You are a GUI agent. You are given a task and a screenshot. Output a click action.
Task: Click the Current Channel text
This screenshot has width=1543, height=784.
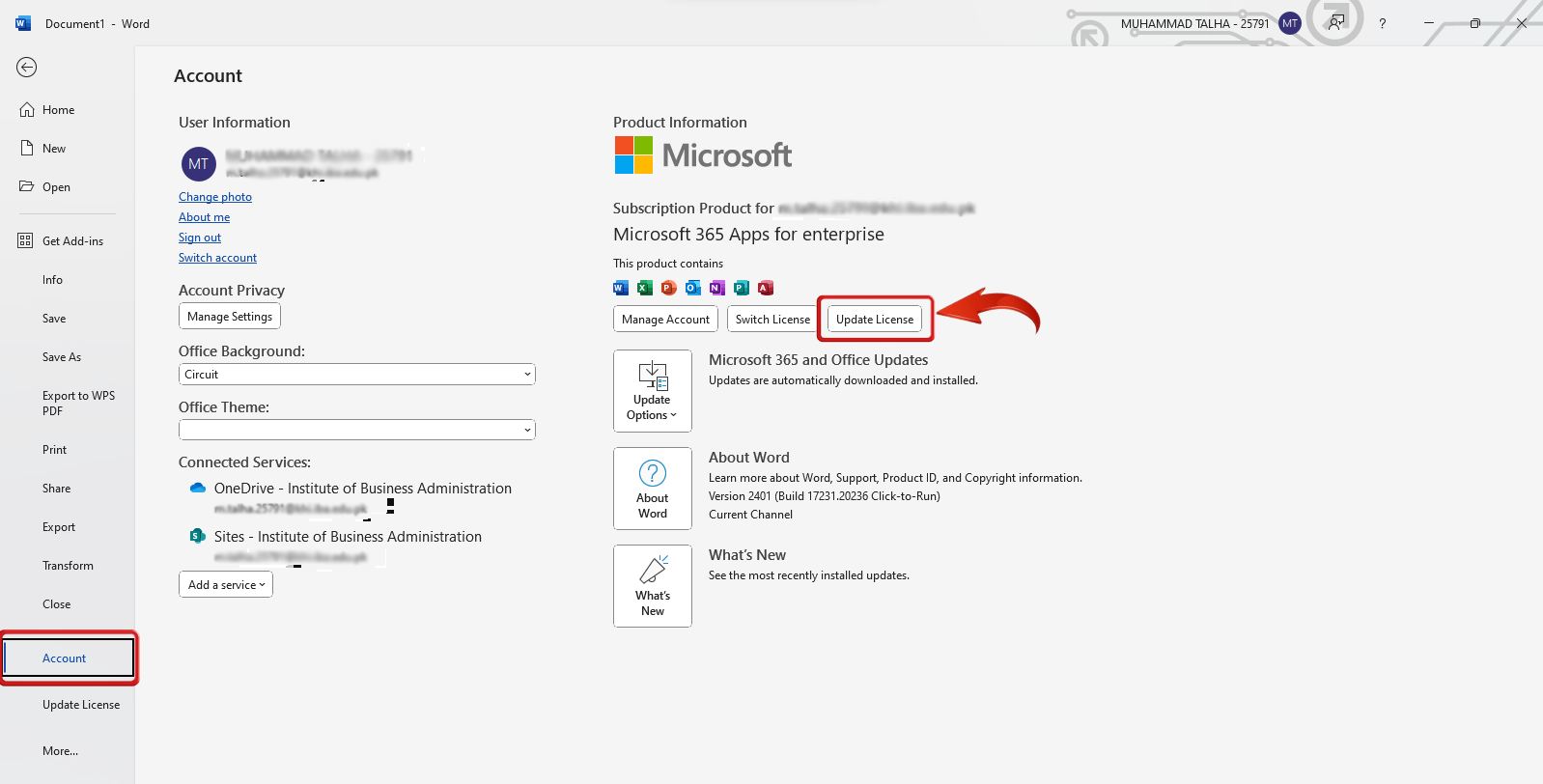[x=750, y=515]
